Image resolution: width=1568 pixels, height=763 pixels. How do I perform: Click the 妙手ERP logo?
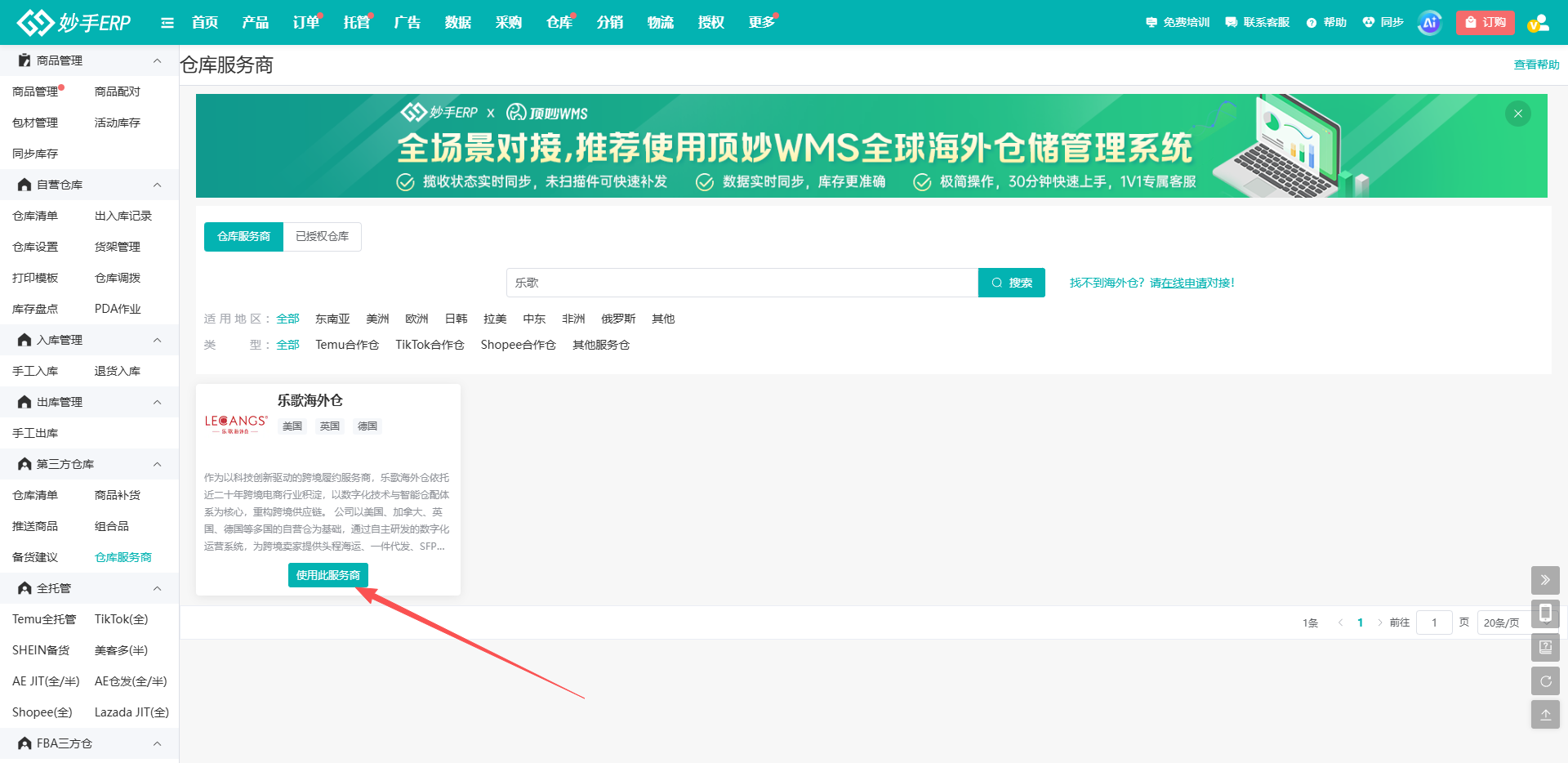[73, 22]
